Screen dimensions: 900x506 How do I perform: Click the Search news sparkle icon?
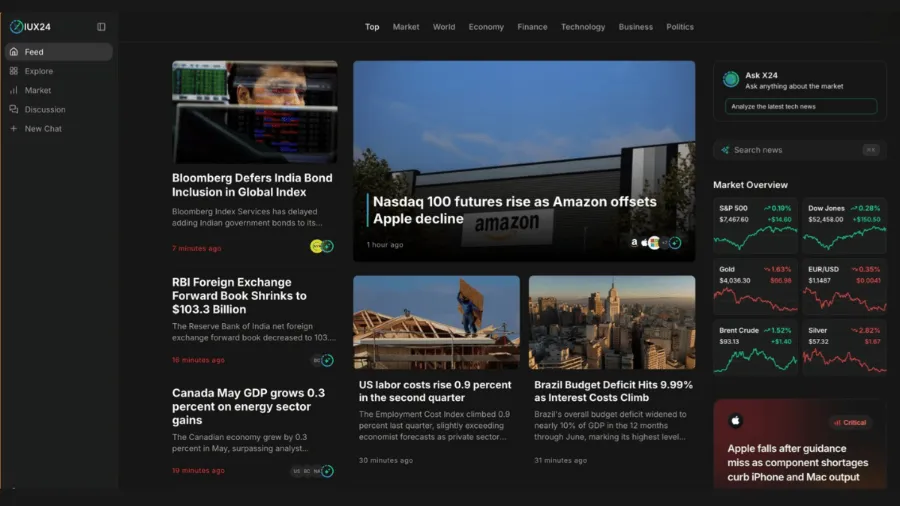coord(725,150)
